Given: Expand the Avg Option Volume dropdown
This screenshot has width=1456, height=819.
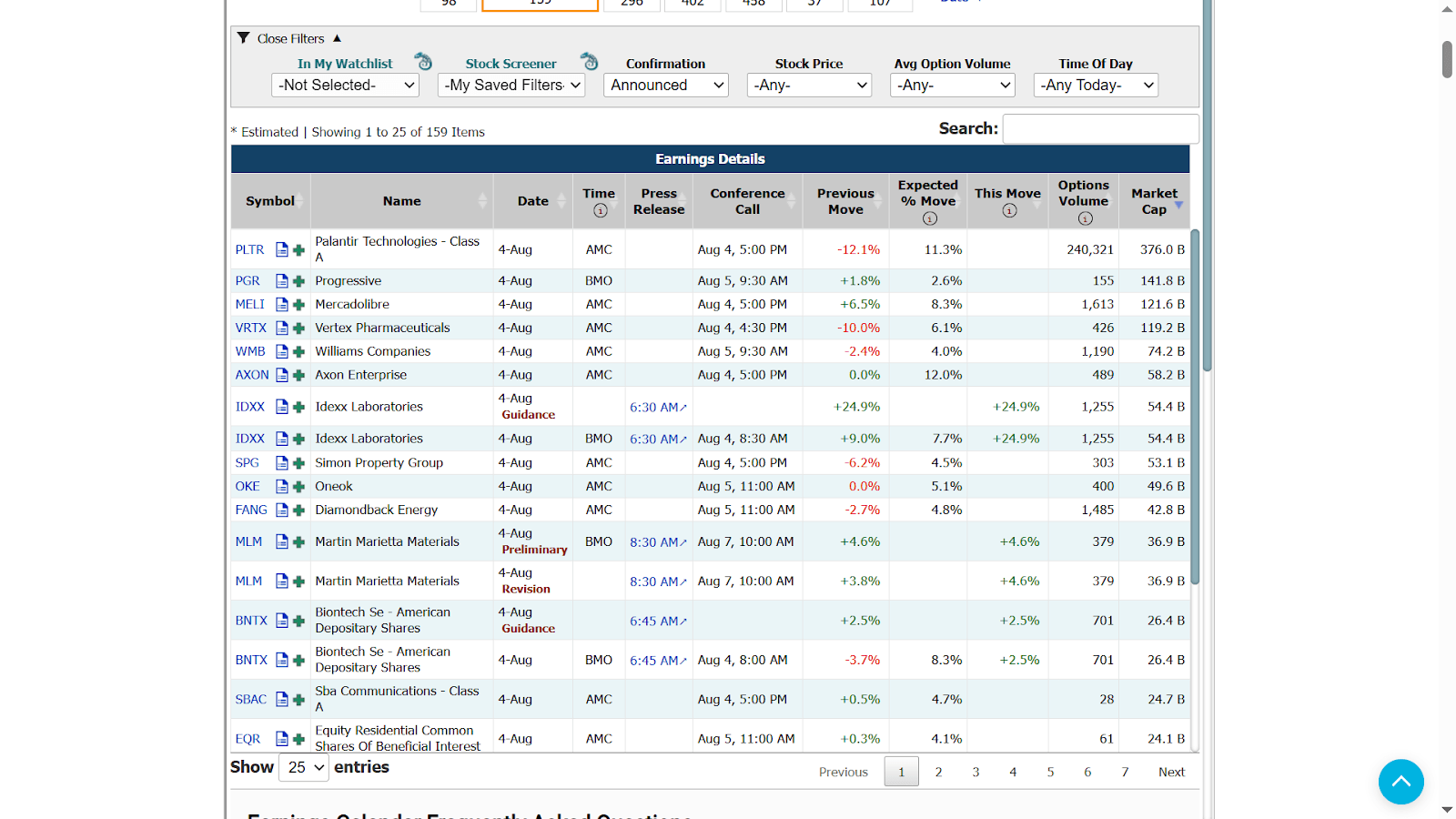Looking at the screenshot, I should [952, 86].
